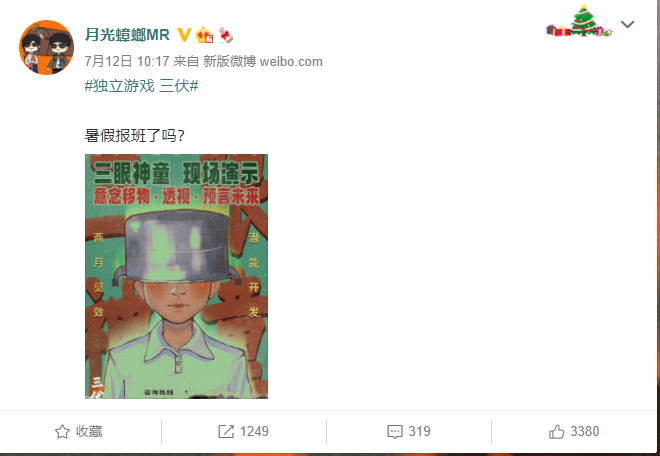
Task: Click the yellow V verification badge
Action: point(184,35)
